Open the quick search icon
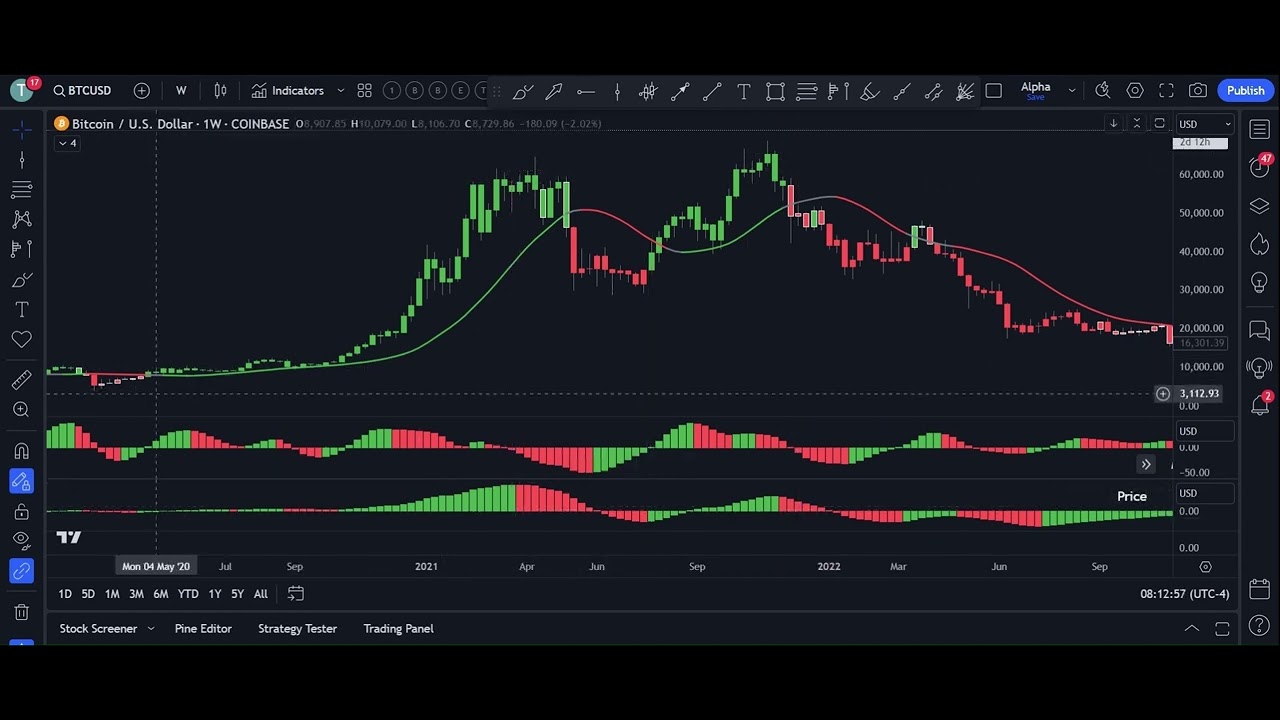This screenshot has height=720, width=1280. [1103, 91]
